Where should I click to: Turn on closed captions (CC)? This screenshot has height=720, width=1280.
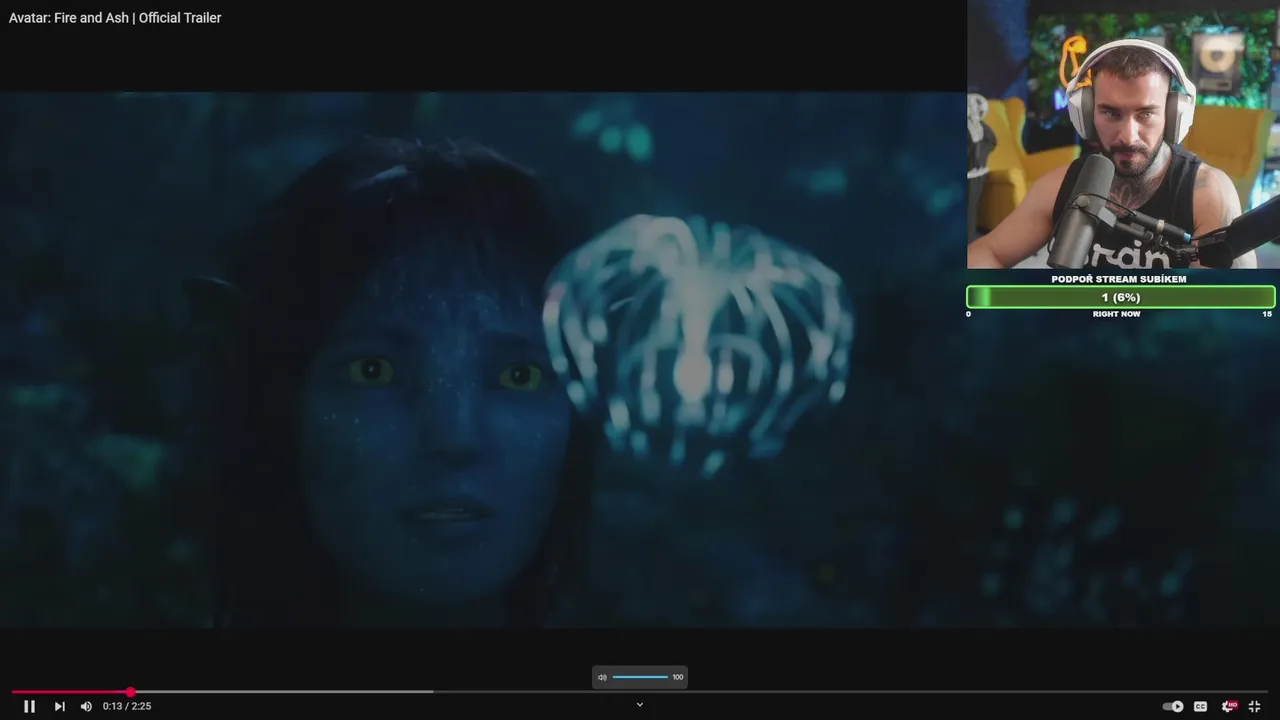click(x=1200, y=706)
